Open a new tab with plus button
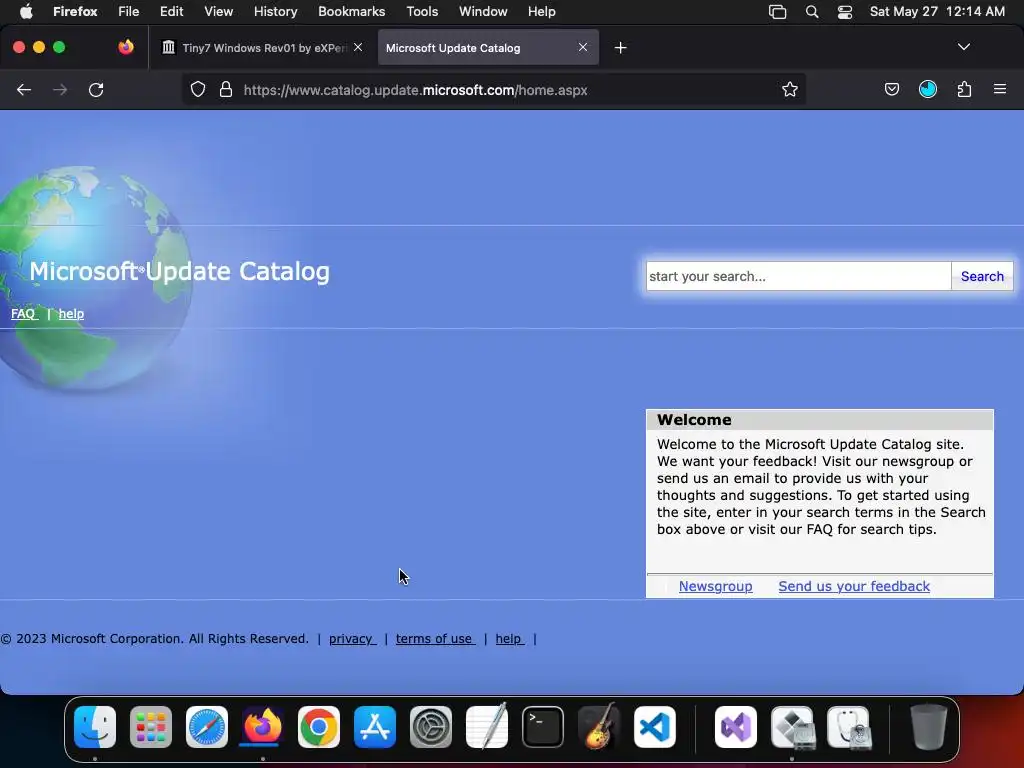 click(620, 48)
